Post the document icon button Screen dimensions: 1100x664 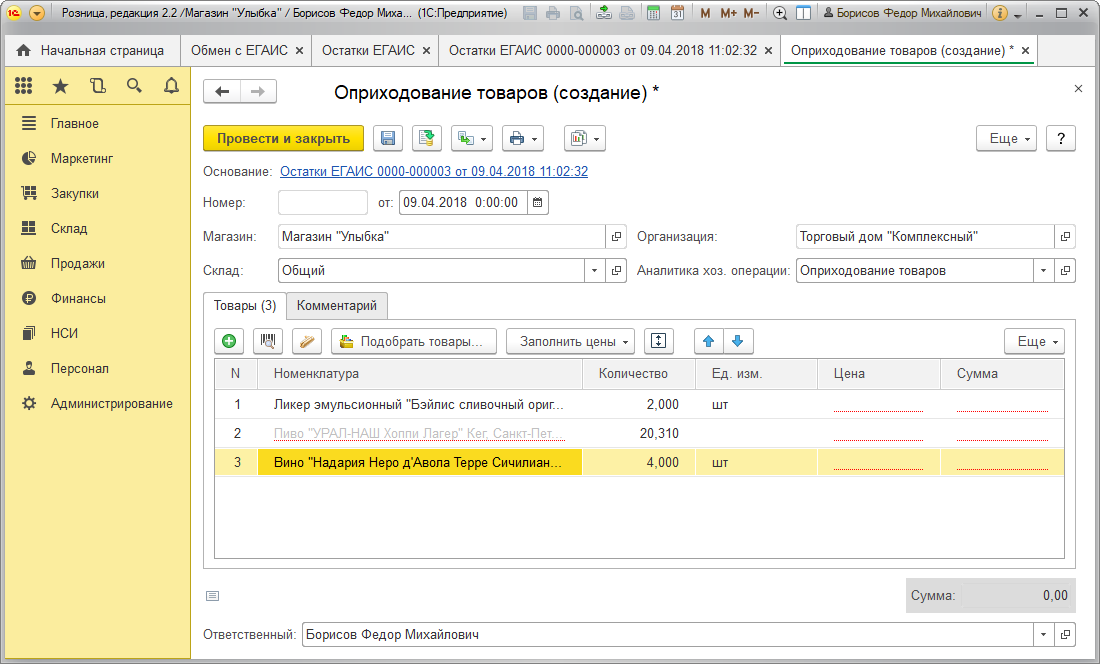427,139
